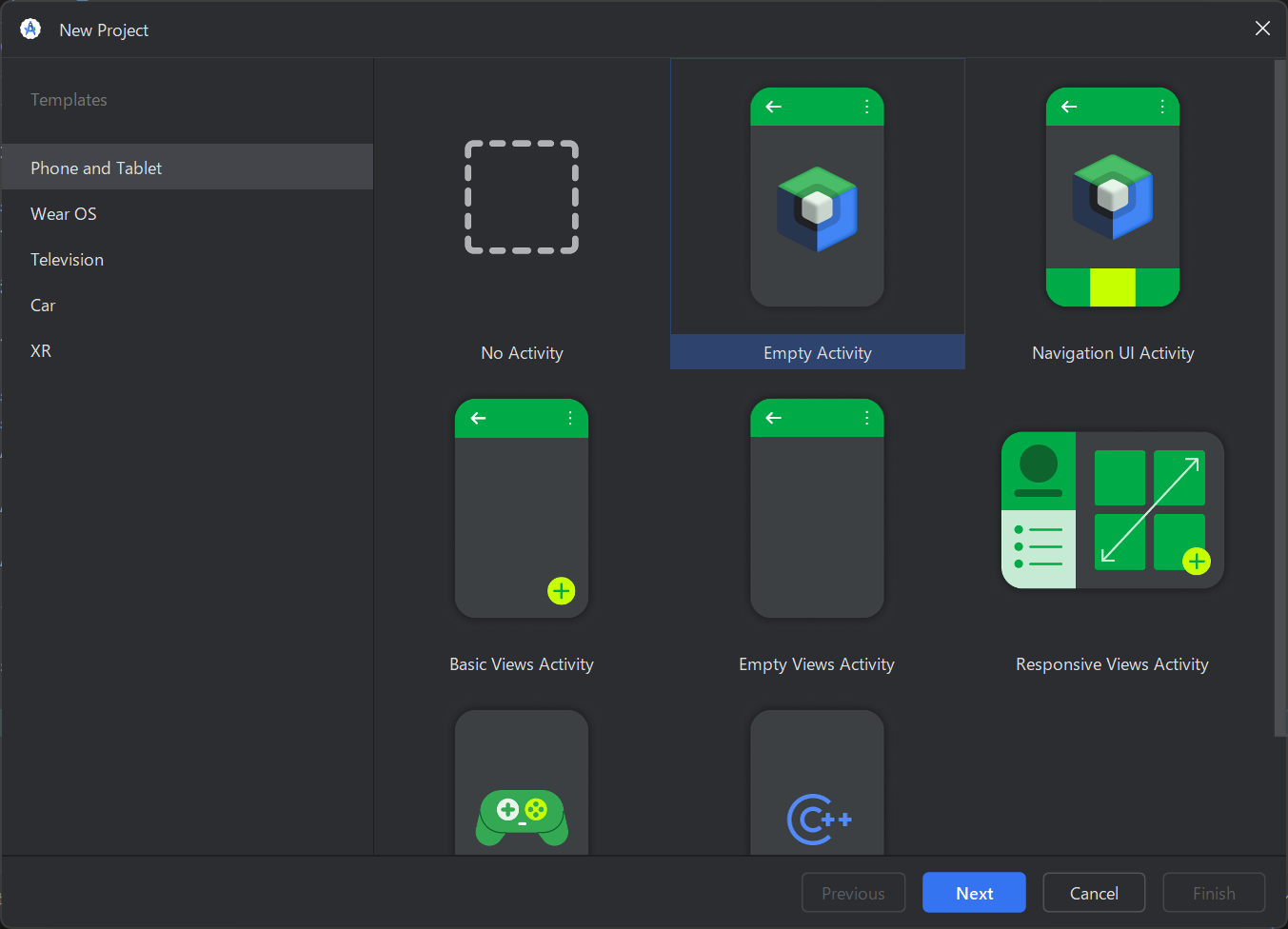
Task: Pick the Navigation UI Activity template thumbnail
Action: 1113,197
